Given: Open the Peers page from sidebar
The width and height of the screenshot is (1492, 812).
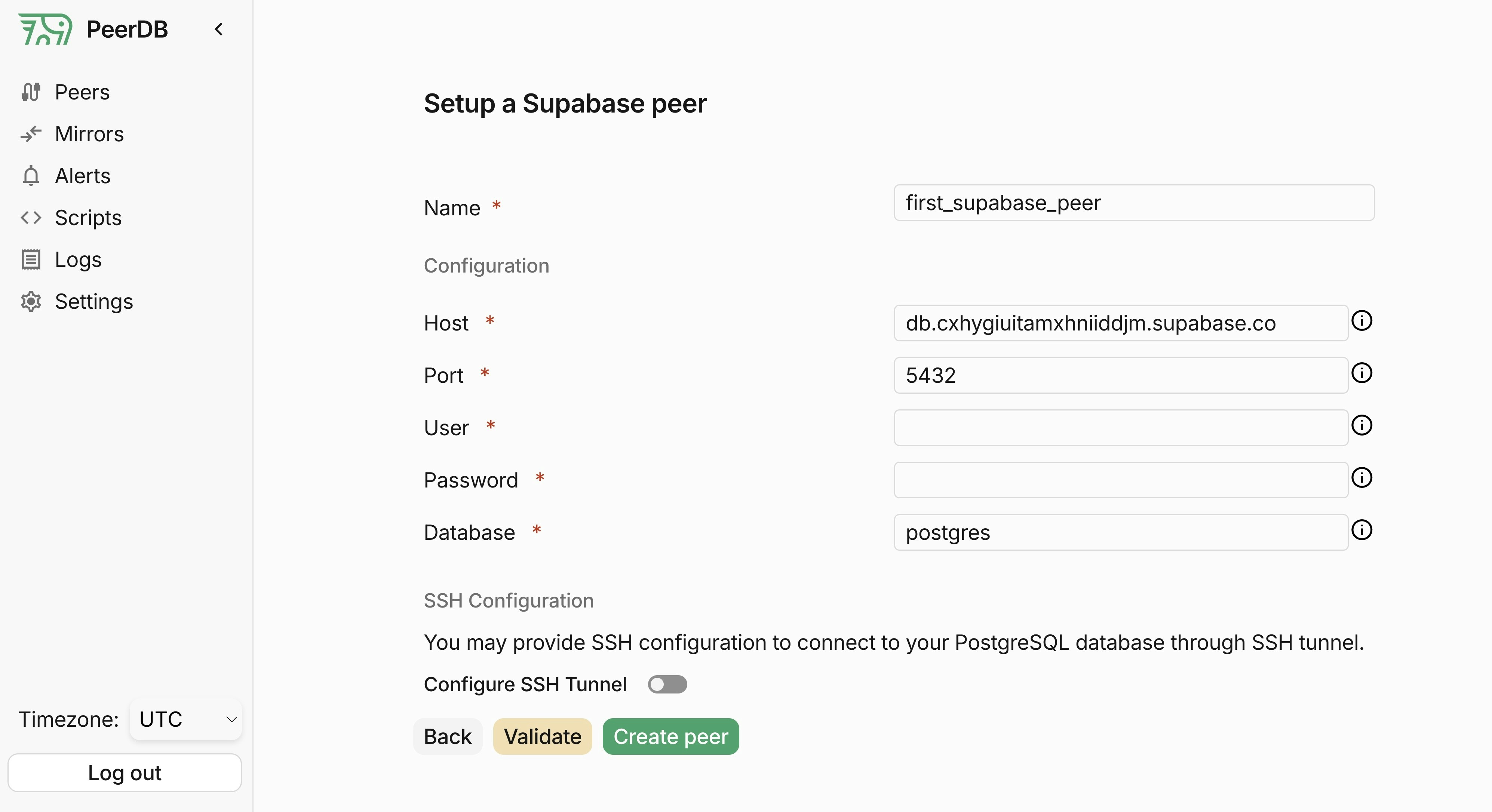Looking at the screenshot, I should [82, 92].
